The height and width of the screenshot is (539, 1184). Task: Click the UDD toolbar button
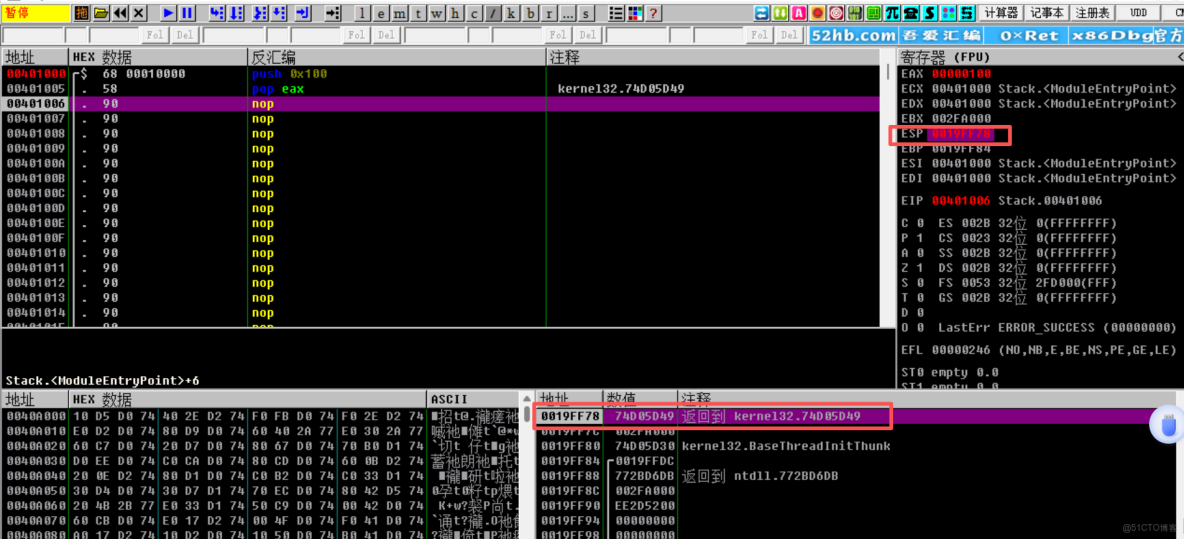pos(1139,13)
